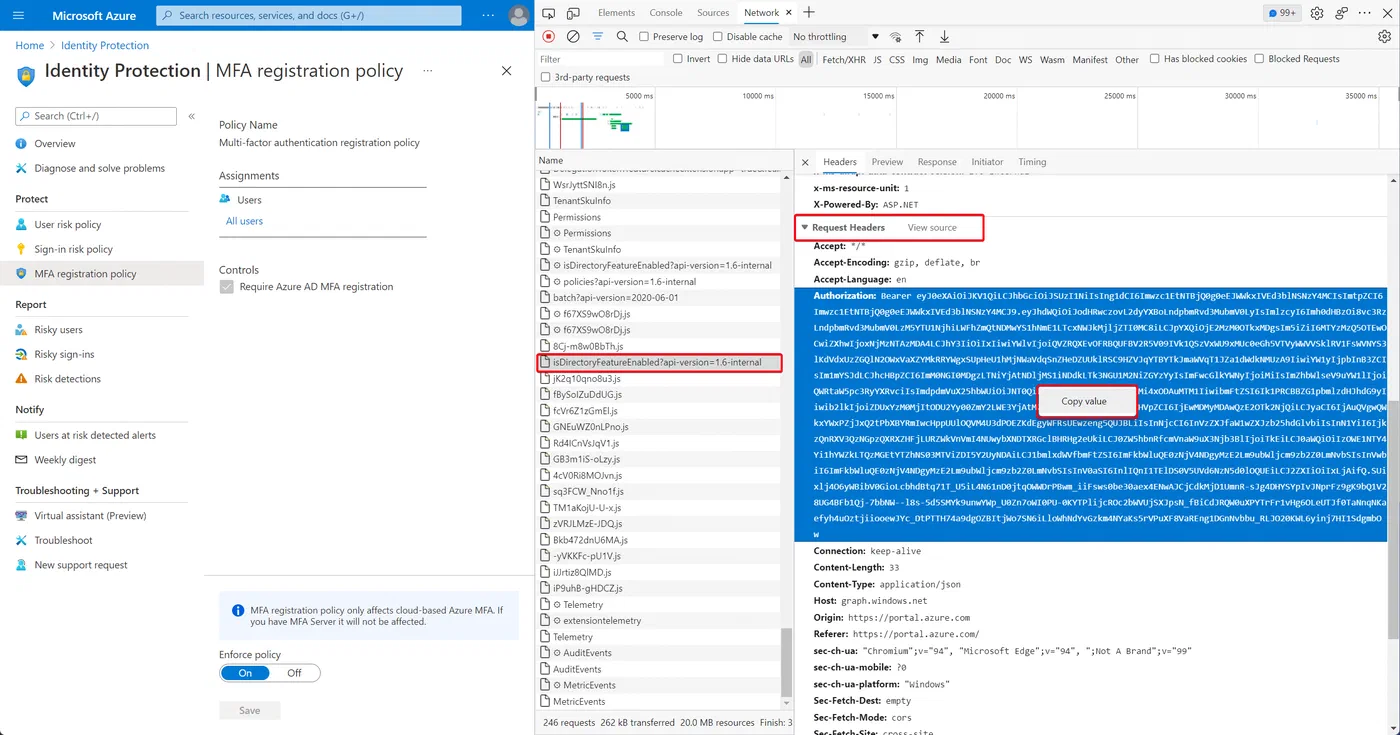Open DevTools settings gear at top
1400x735 pixels.
(x=1317, y=13)
